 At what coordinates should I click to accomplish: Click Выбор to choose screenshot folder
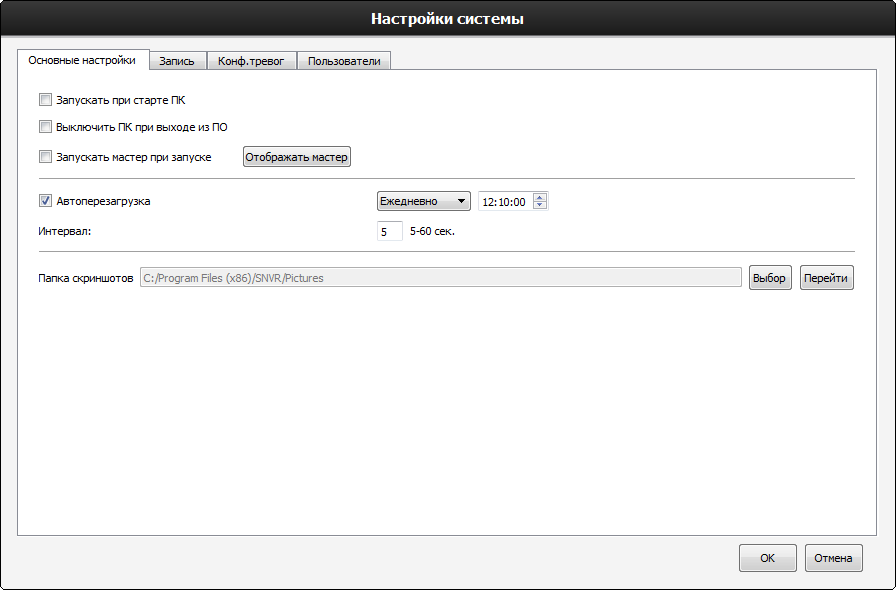click(770, 278)
